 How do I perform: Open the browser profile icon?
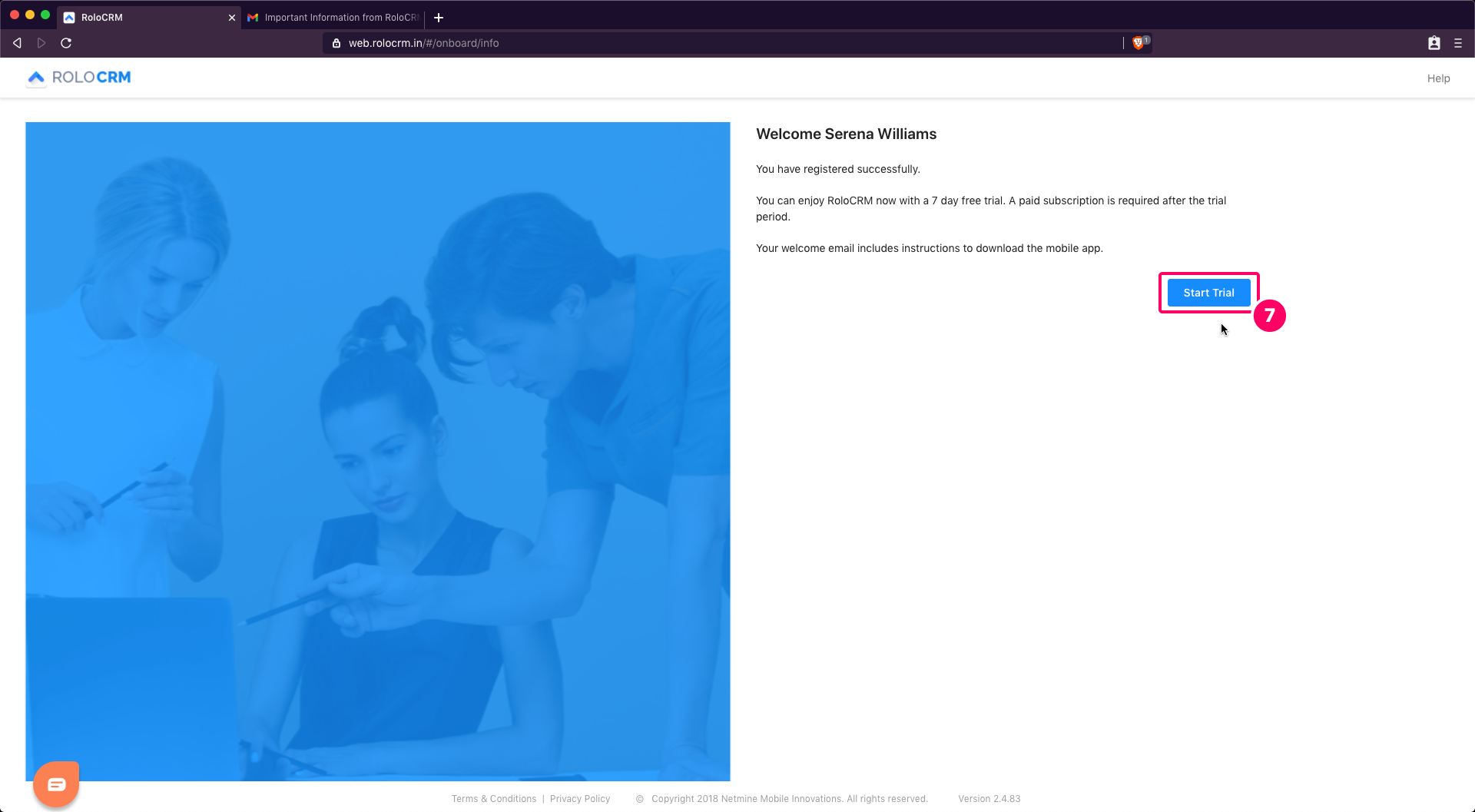coord(1434,43)
